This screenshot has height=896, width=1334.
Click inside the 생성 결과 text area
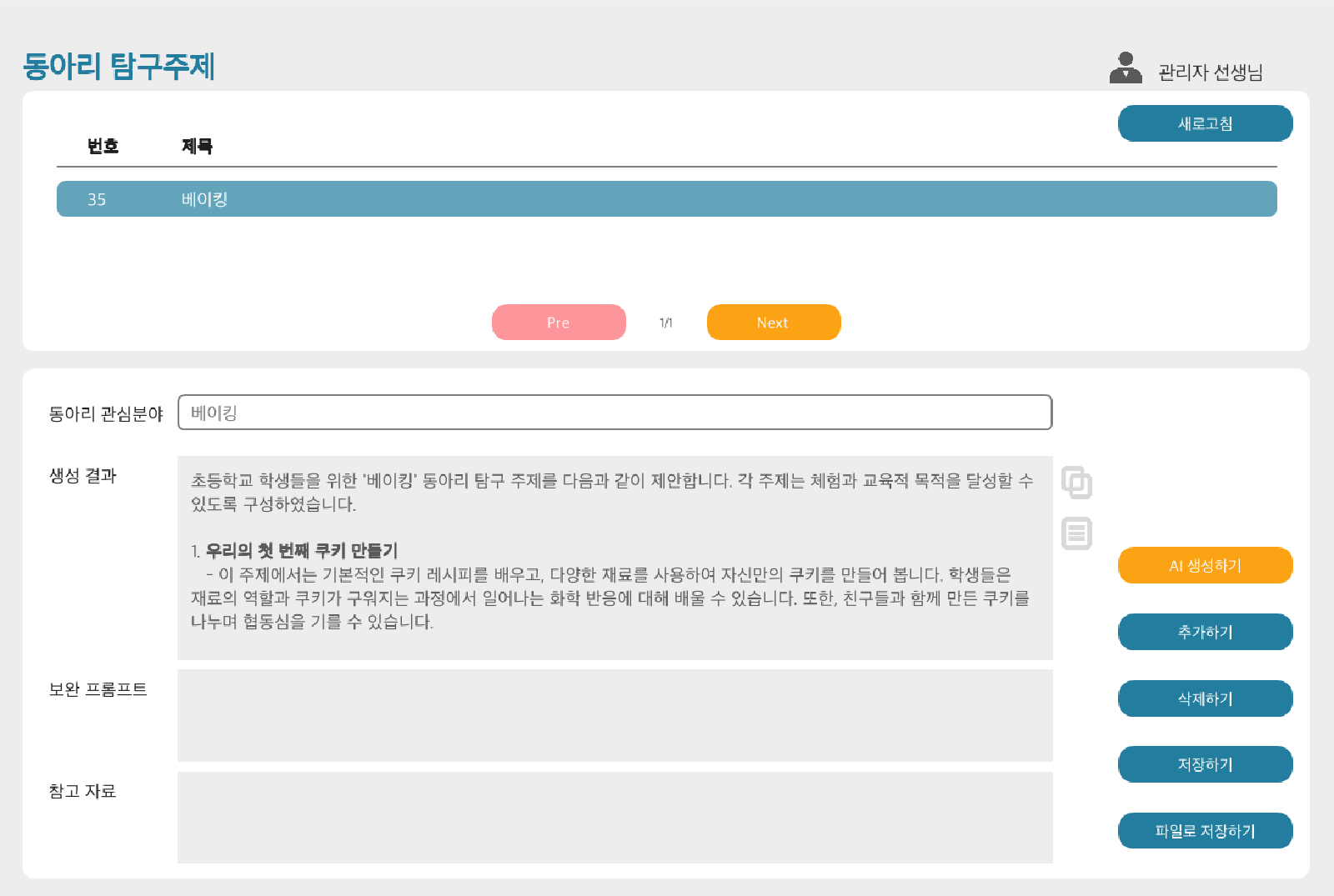click(x=614, y=558)
